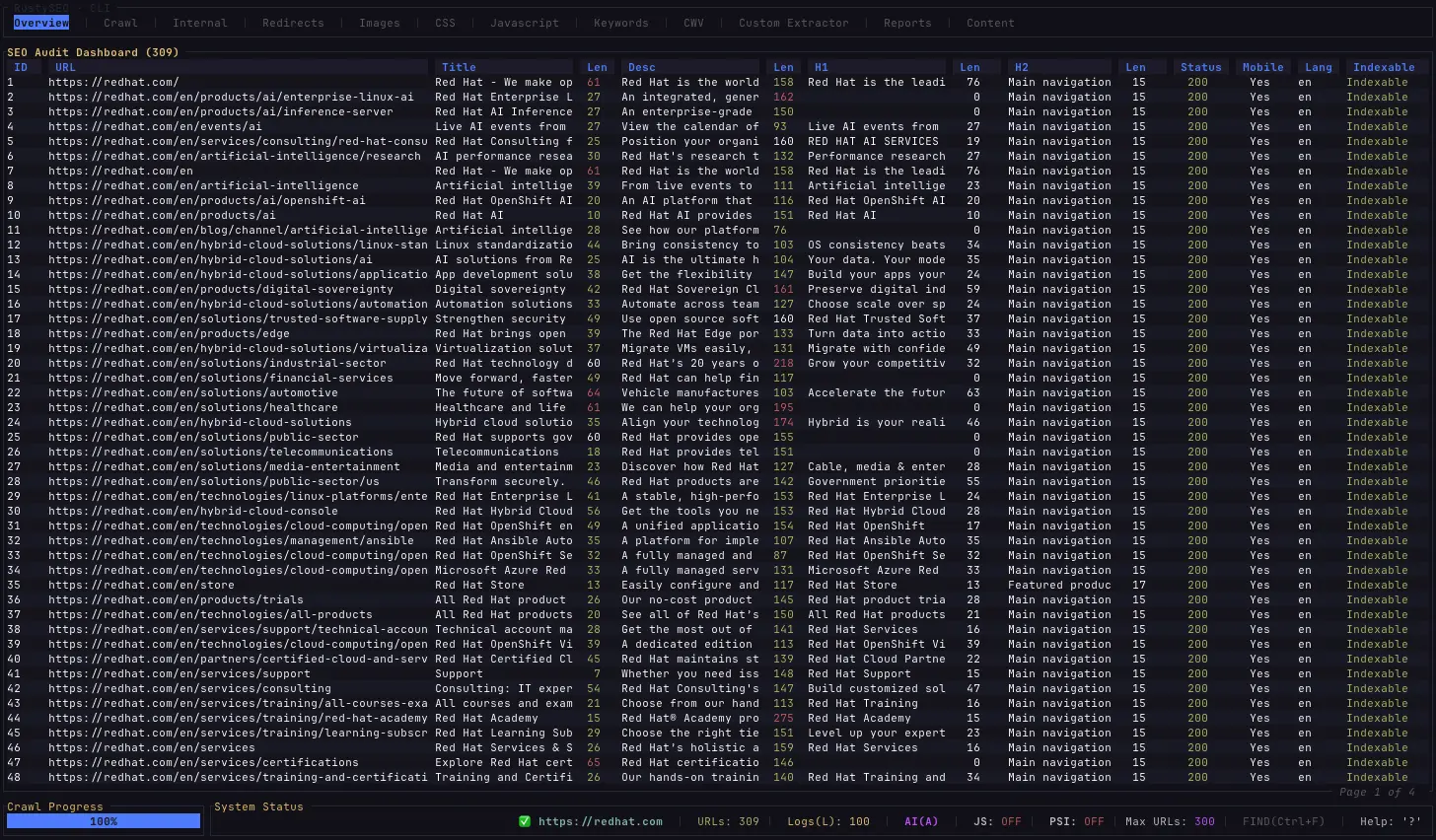Screen dimensions: 1436x840
Task: Select the 'Healthcare and life' title cell
Action: coord(500,407)
